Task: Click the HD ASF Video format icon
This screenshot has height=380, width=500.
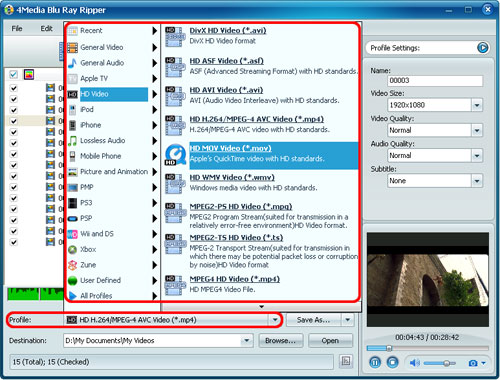Action: point(175,67)
